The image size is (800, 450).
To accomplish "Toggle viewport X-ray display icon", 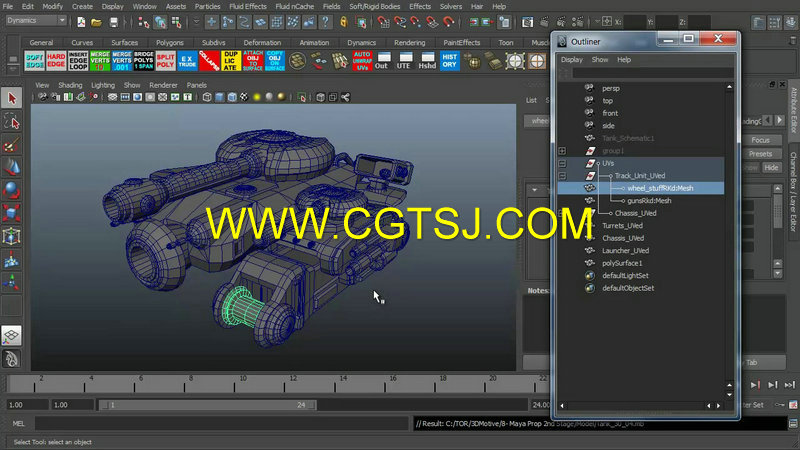I will click(x=320, y=97).
